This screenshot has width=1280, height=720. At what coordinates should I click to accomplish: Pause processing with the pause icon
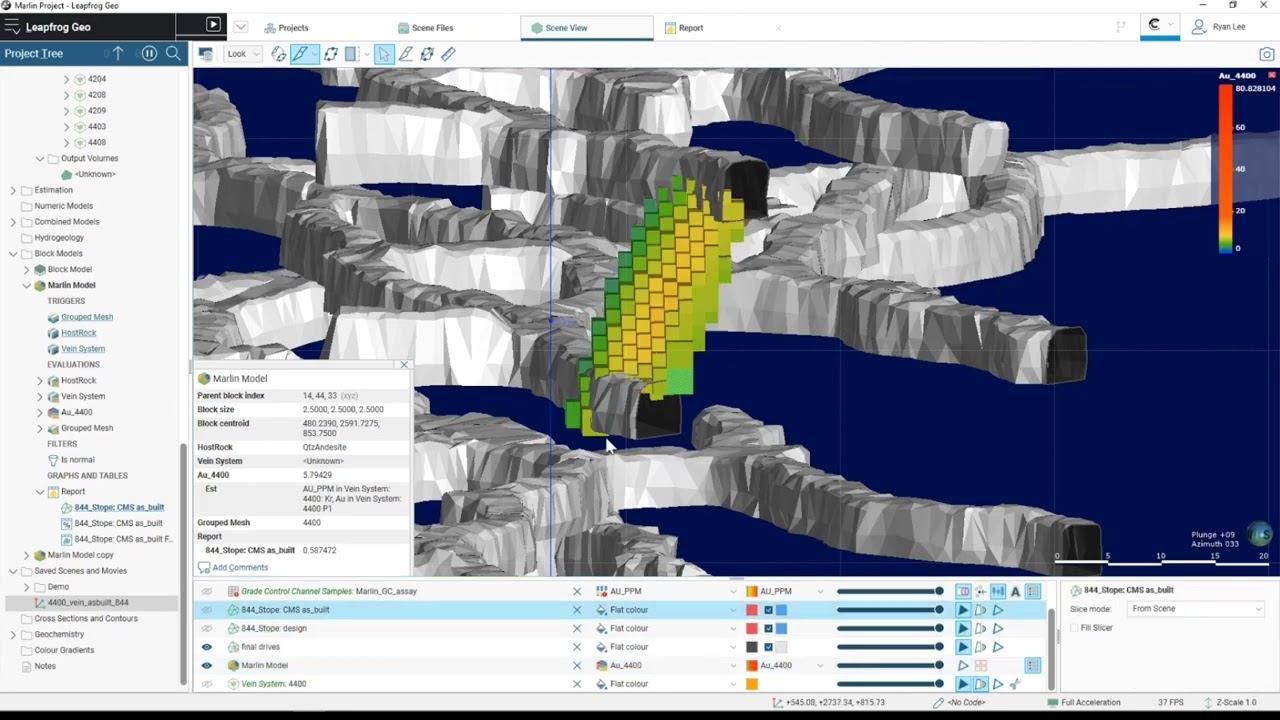click(x=149, y=53)
